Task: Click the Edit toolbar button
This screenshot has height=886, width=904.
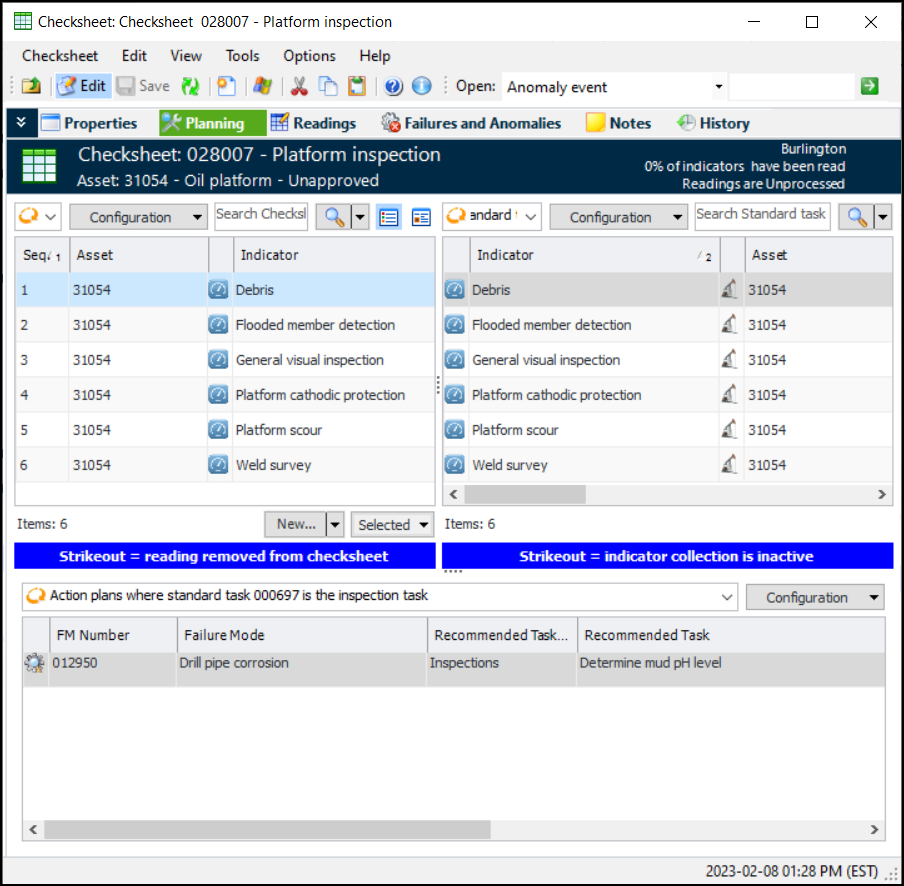Action: (x=82, y=87)
